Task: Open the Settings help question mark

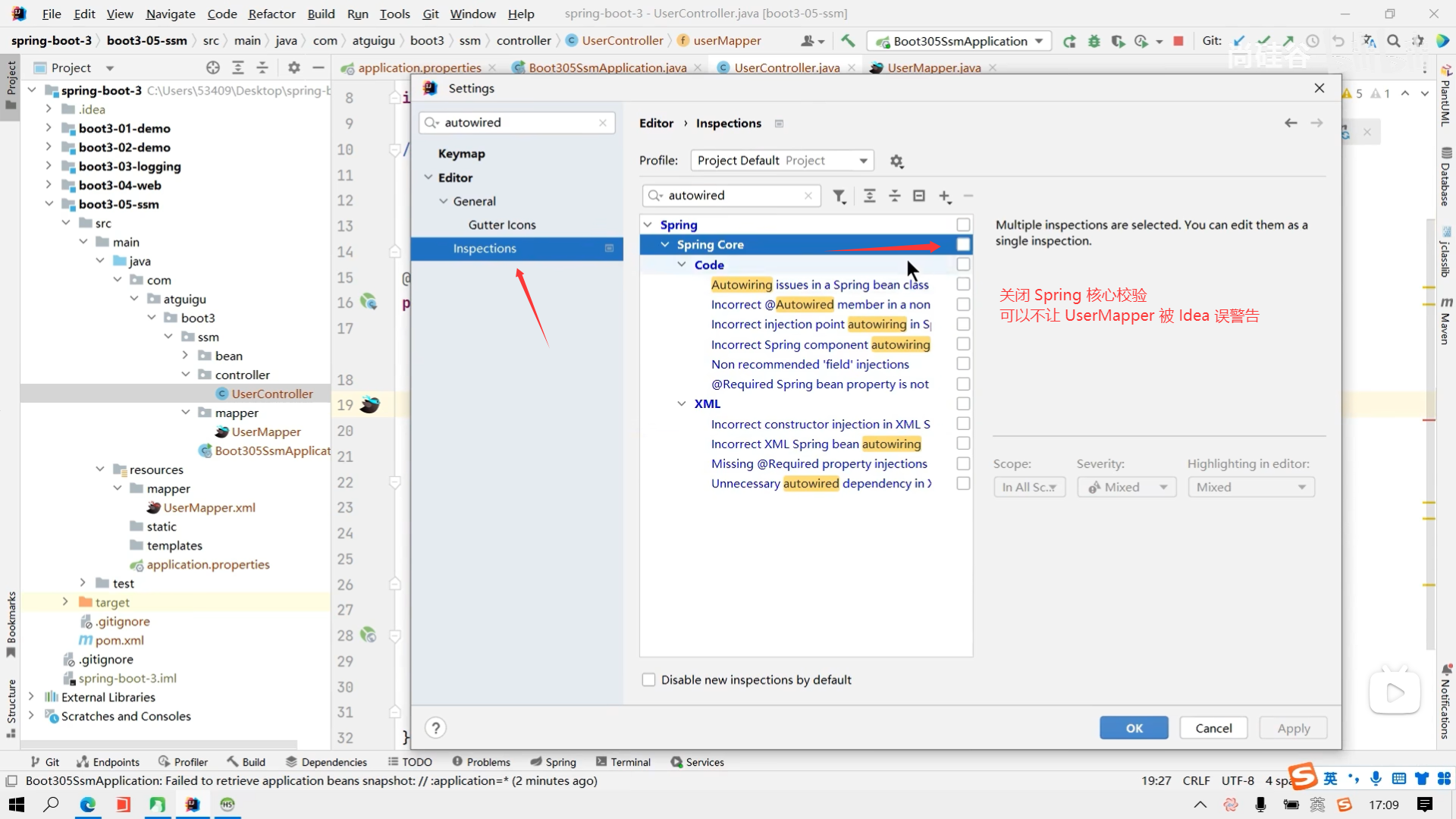Action: pos(435,728)
